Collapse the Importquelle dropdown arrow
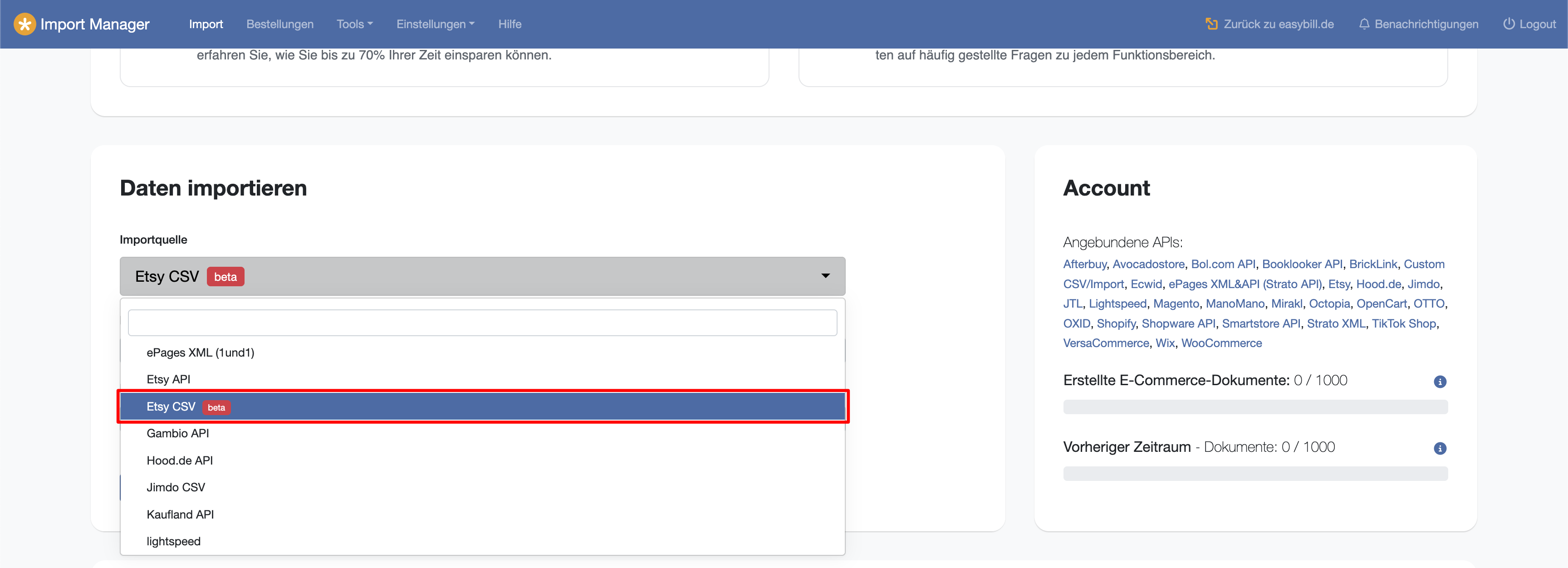Viewport: 1568px width, 568px height. (x=825, y=276)
